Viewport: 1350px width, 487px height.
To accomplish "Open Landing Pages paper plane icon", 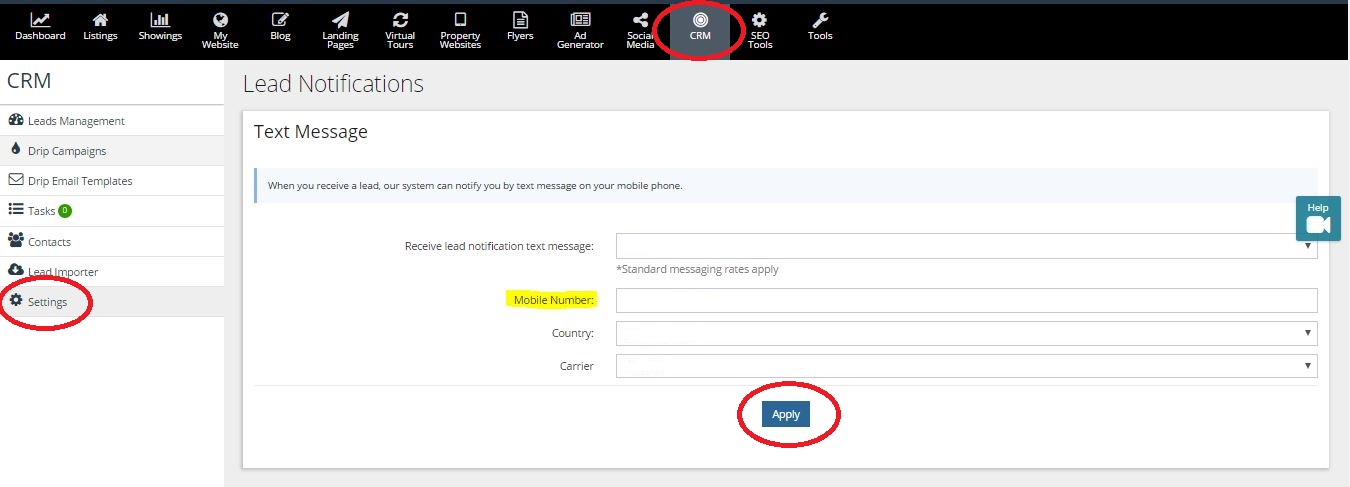I will click(341, 20).
